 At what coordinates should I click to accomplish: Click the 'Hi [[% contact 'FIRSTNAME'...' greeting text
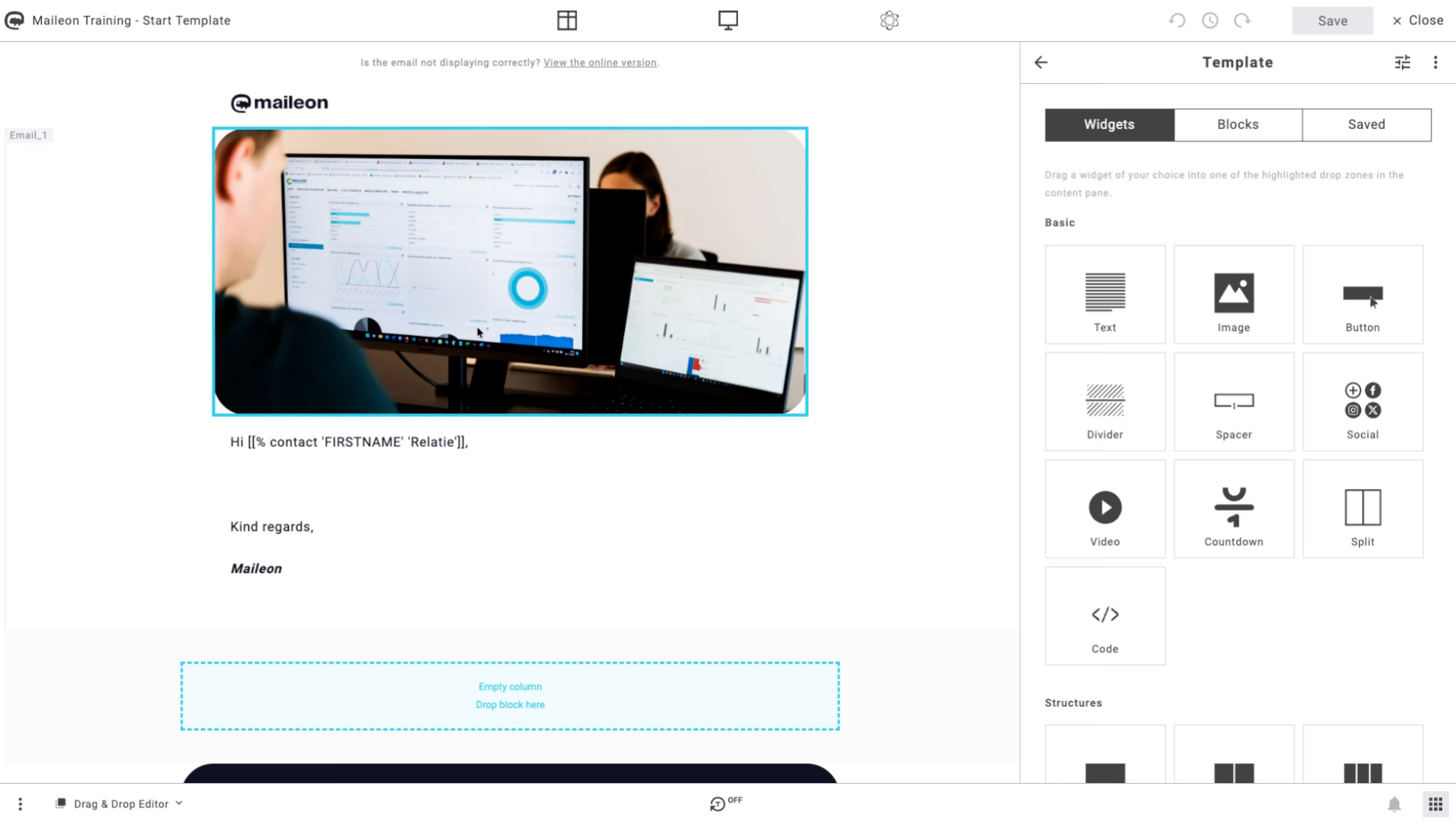pyautogui.click(x=349, y=442)
